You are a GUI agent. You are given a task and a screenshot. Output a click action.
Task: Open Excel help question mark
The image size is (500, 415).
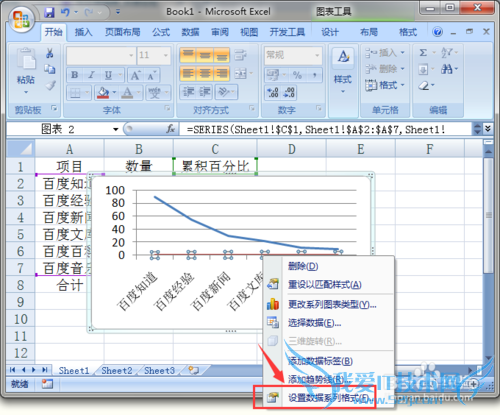(437, 32)
